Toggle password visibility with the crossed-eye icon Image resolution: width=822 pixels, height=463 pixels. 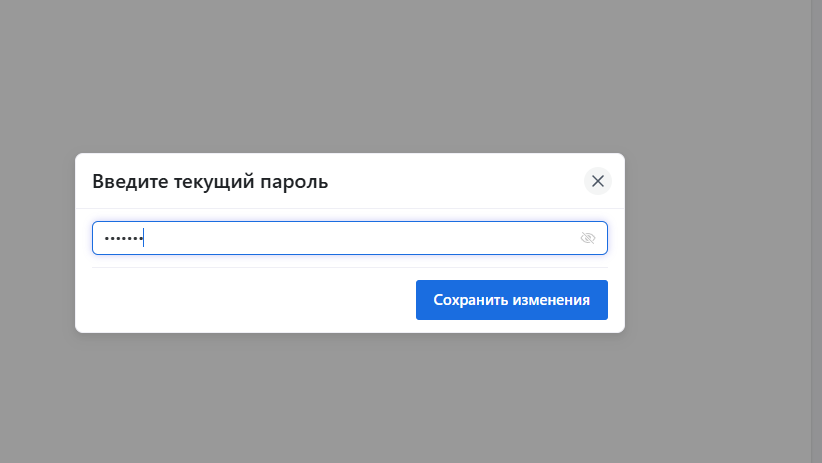pyautogui.click(x=588, y=238)
